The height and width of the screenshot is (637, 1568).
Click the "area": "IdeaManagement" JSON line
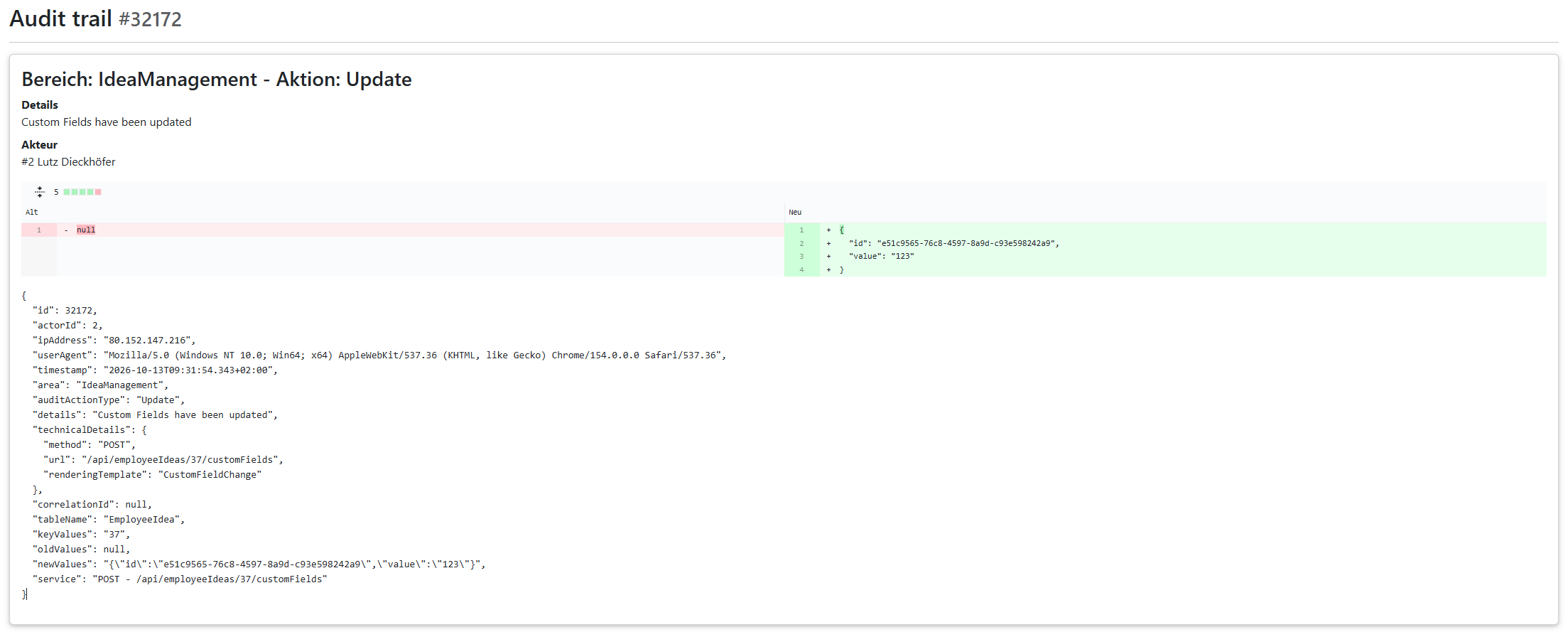tap(100, 385)
